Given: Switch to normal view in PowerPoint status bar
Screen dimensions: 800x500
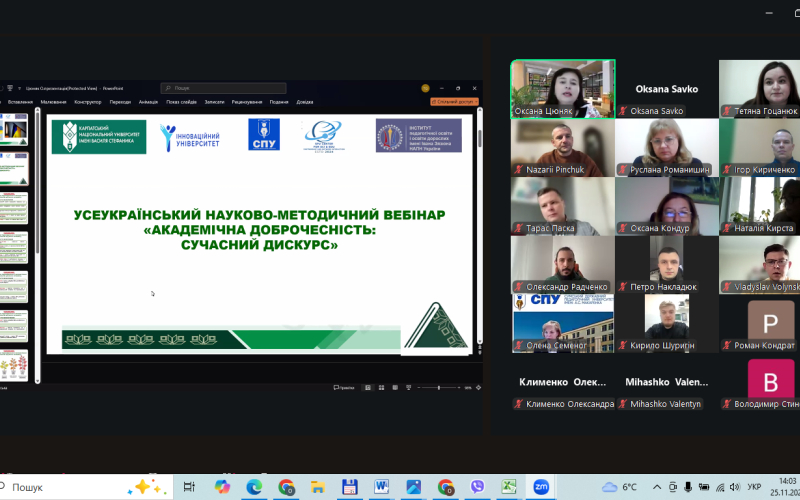Looking at the screenshot, I should click(x=368, y=387).
